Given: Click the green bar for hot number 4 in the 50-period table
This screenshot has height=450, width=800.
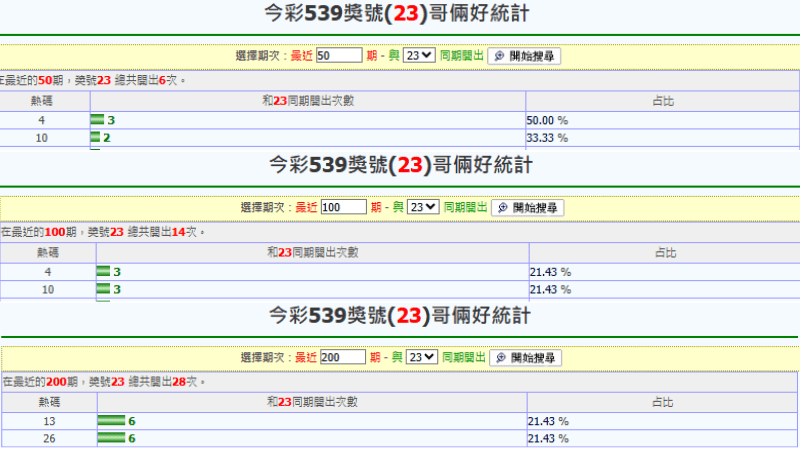Looking at the screenshot, I should point(97,120).
